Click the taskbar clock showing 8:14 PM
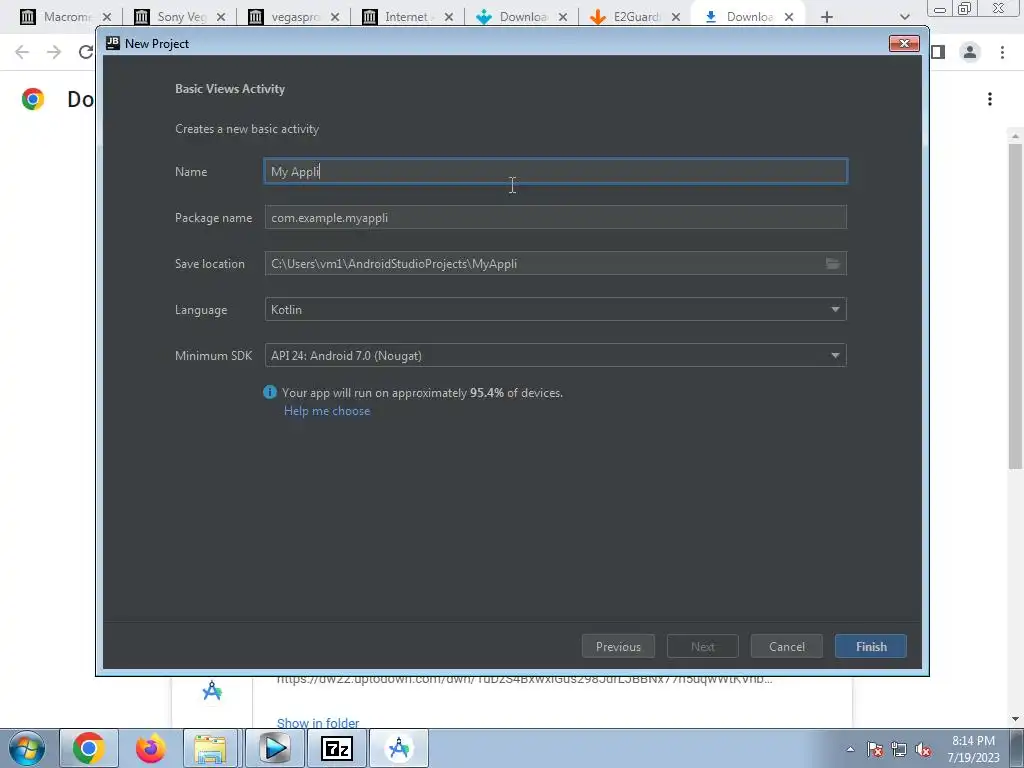Image resolution: width=1024 pixels, height=768 pixels. click(973, 749)
